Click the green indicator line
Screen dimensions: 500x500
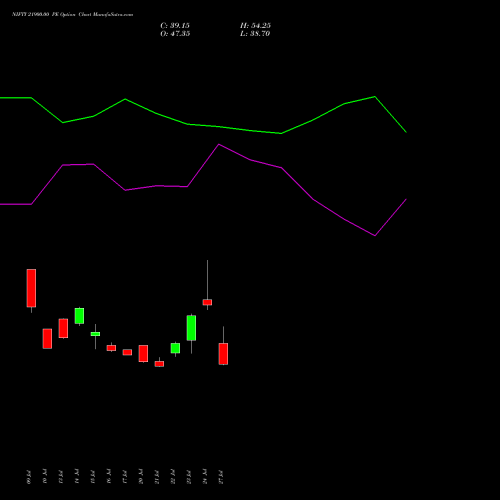point(219,127)
